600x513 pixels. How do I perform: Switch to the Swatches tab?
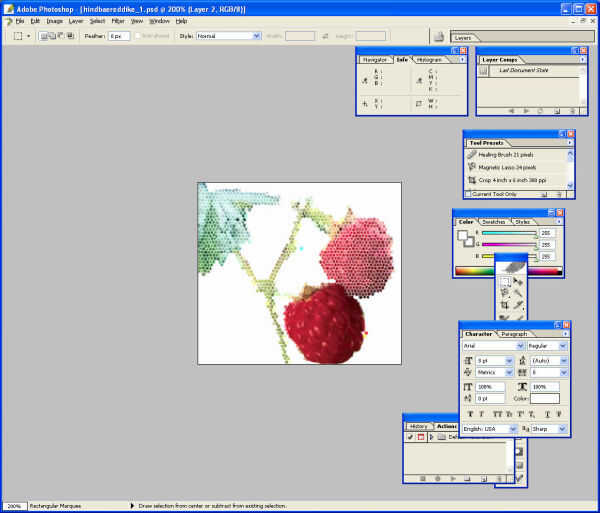click(494, 222)
